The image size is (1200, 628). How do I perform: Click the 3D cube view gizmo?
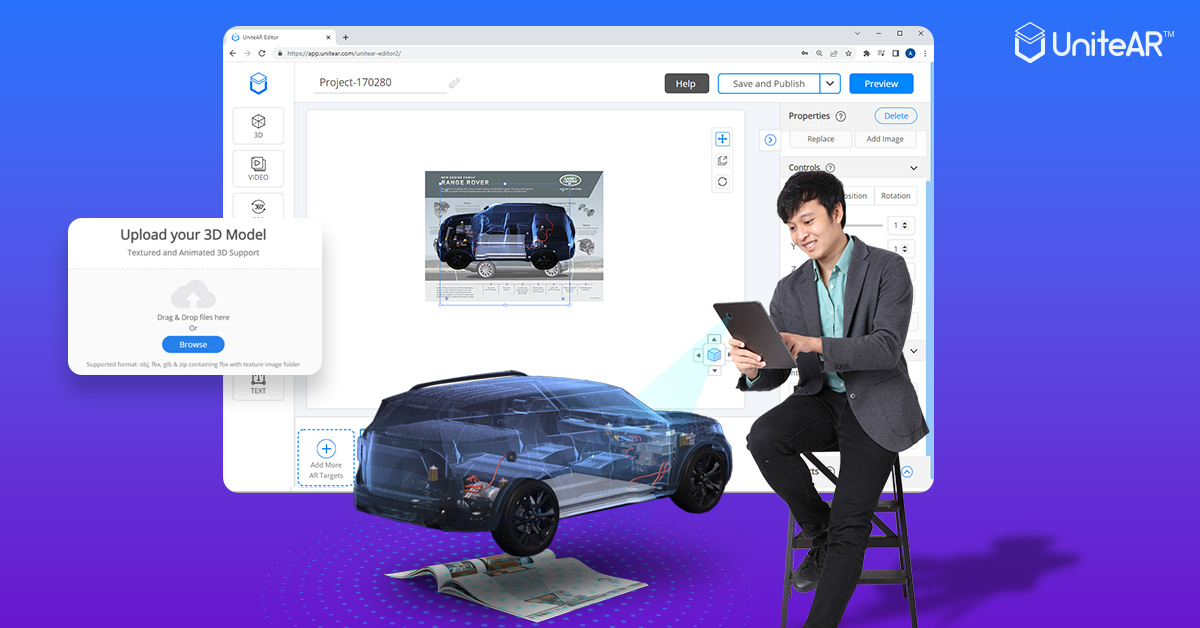pyautogui.click(x=714, y=355)
